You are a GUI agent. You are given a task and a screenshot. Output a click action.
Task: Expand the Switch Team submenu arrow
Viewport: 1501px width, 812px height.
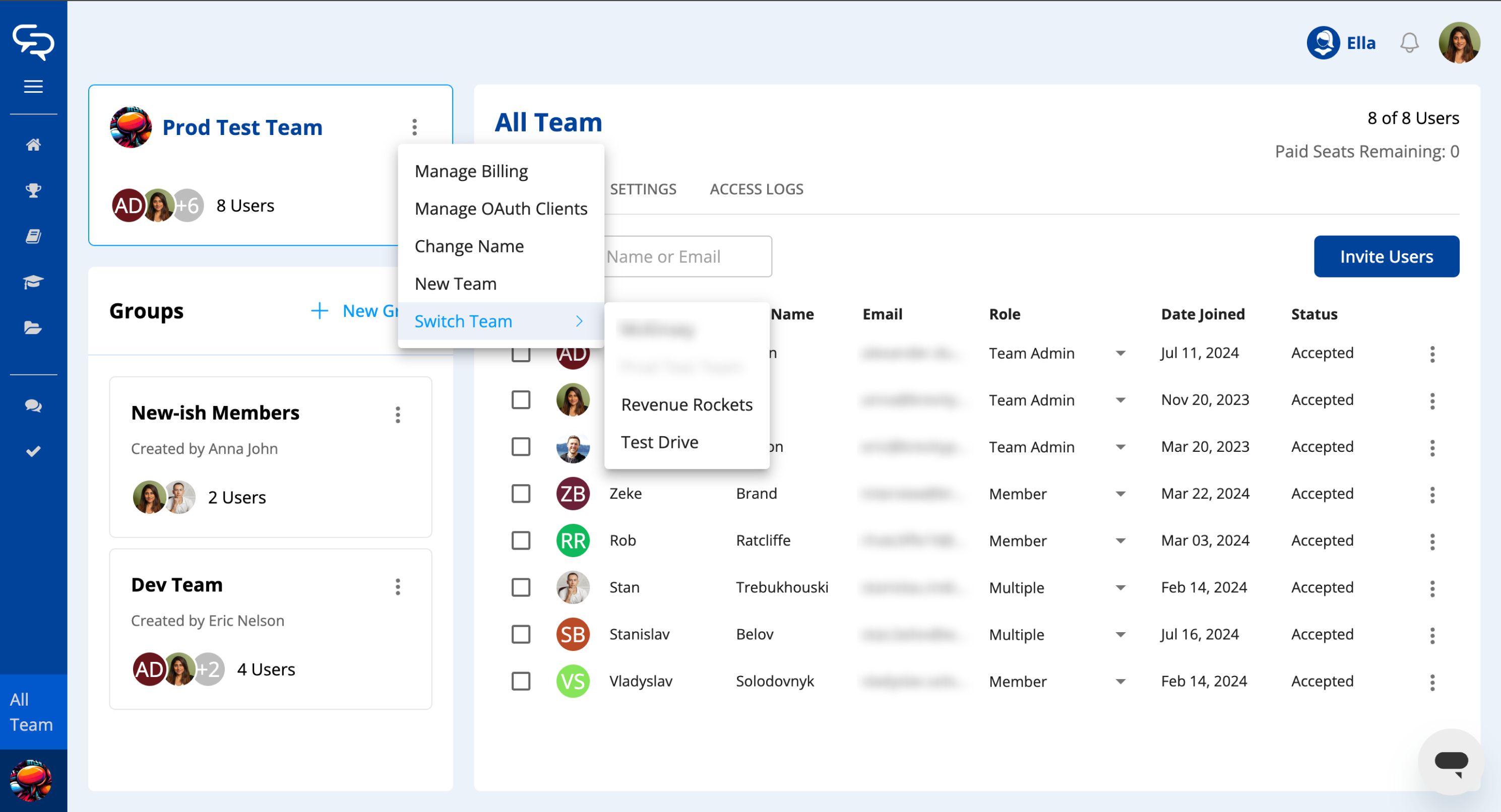[x=579, y=321]
